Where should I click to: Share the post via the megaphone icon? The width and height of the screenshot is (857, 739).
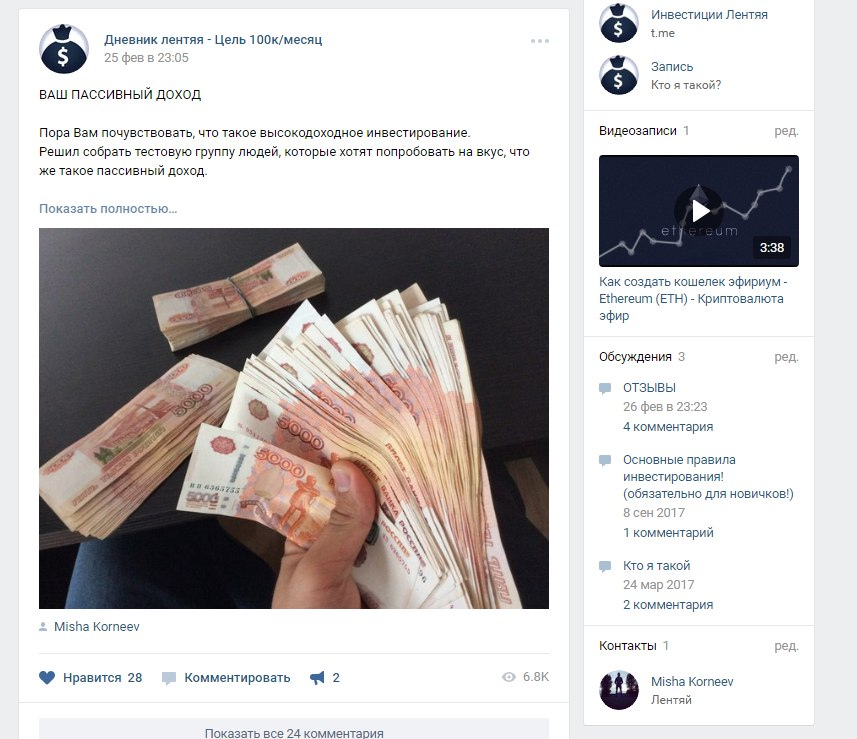pyautogui.click(x=318, y=678)
